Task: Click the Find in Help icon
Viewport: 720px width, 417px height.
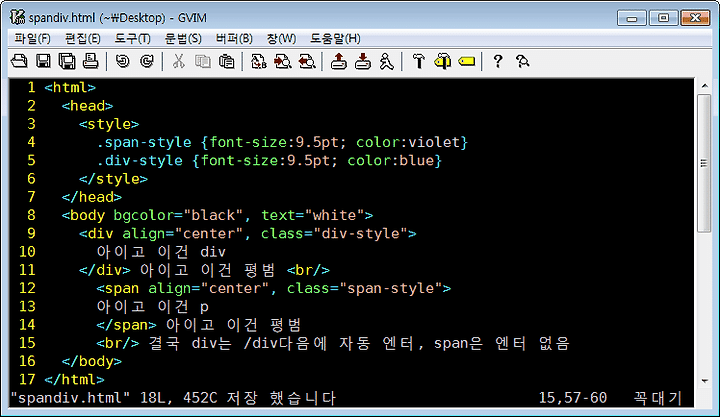Action: (x=522, y=61)
